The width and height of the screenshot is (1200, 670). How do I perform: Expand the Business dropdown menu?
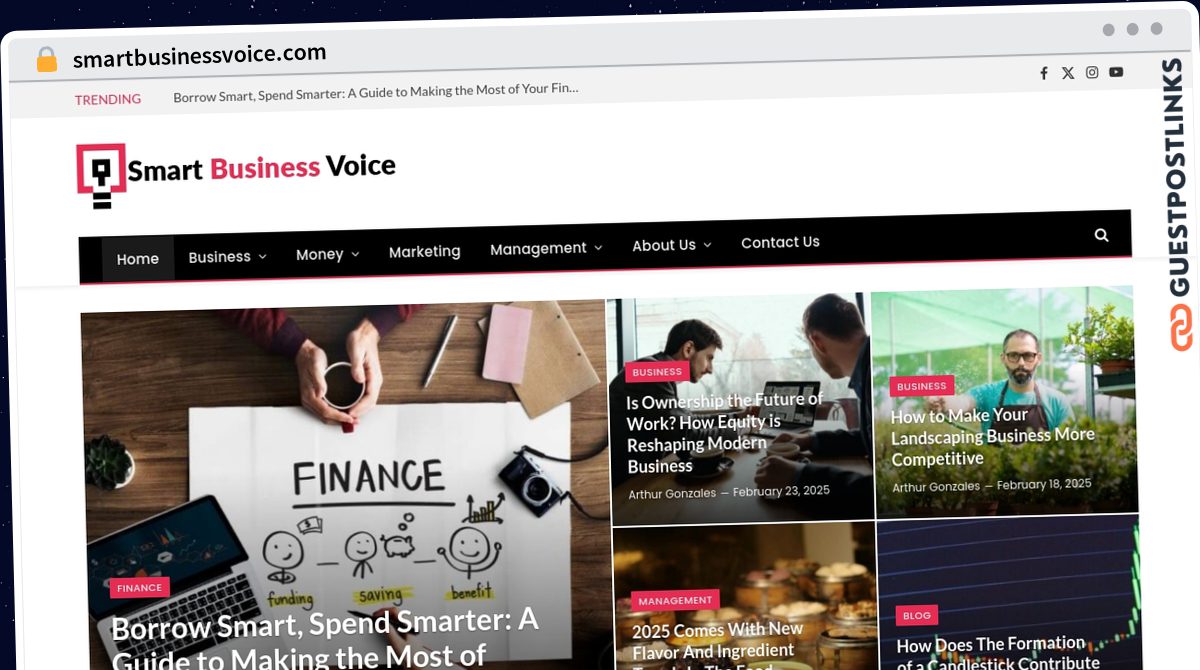click(227, 257)
